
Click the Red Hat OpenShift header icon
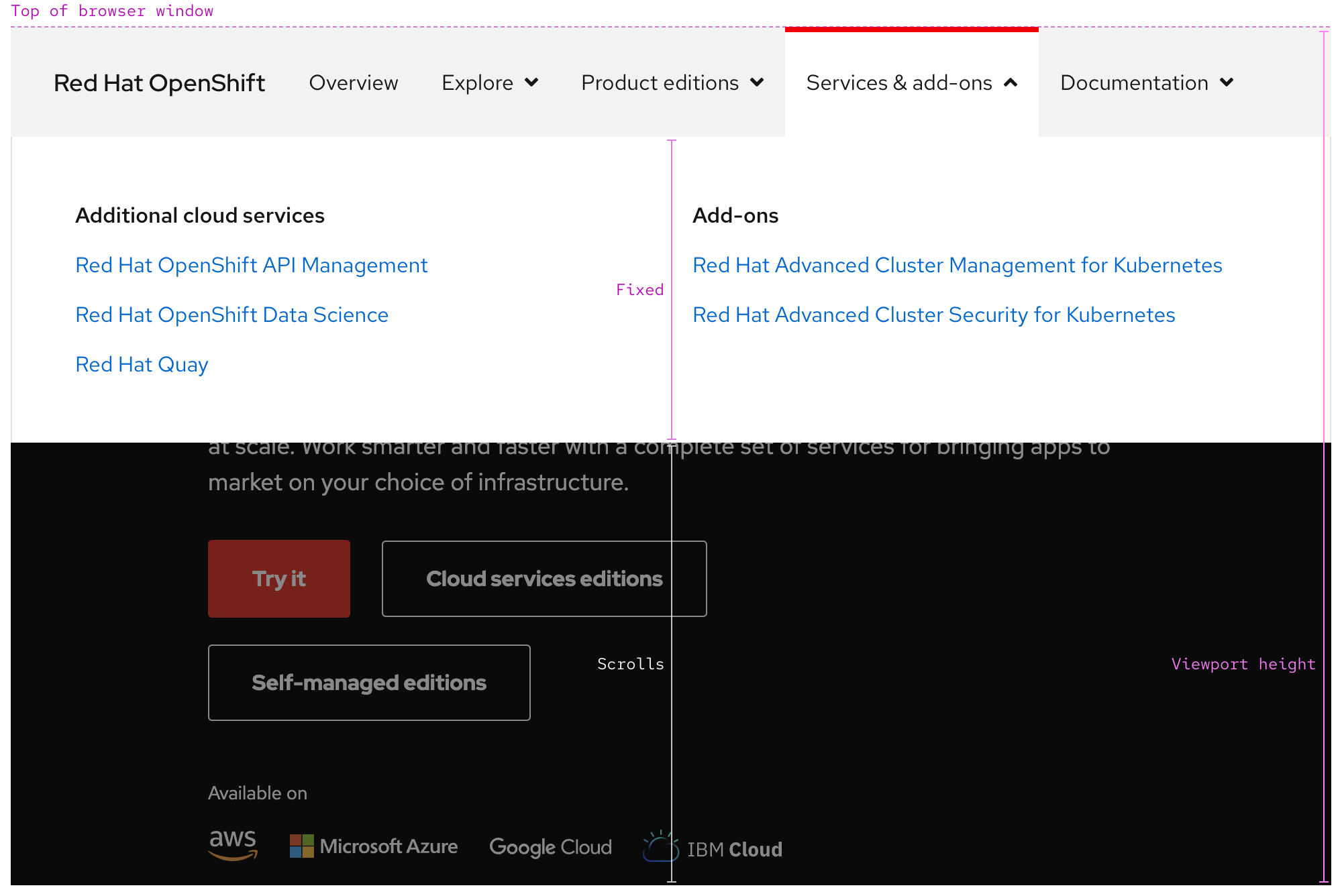(x=159, y=83)
